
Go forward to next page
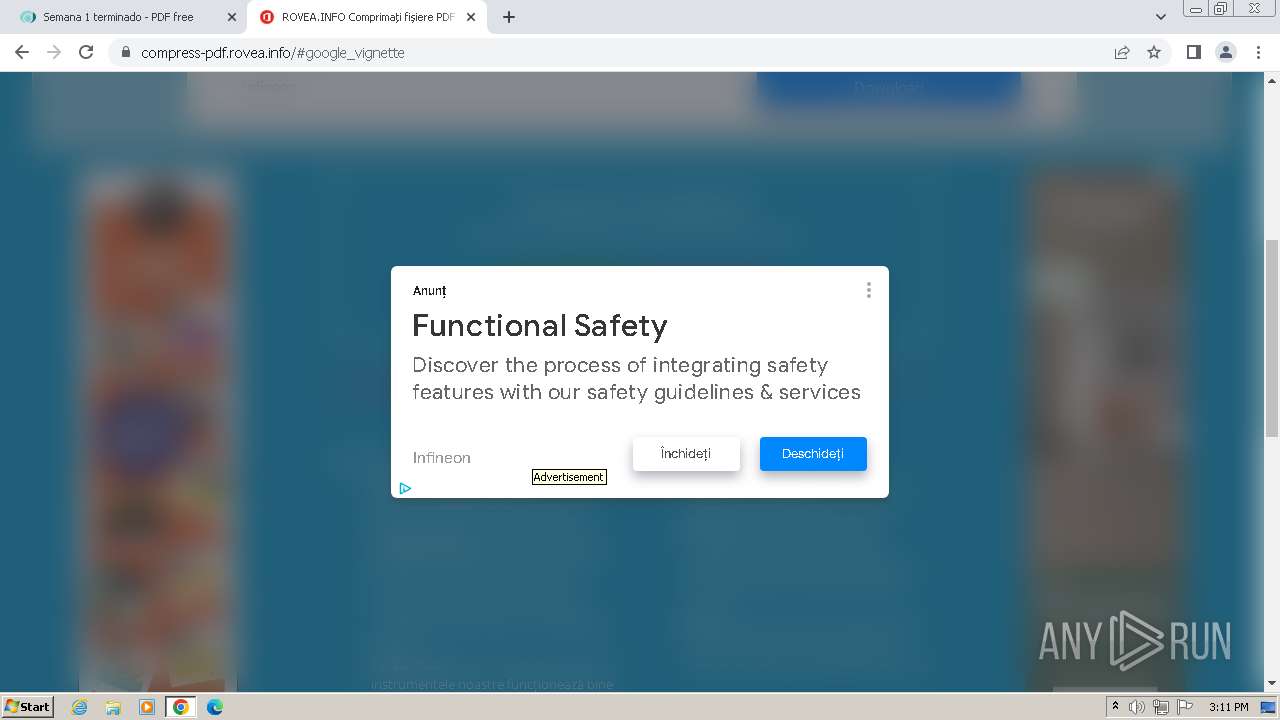point(54,52)
